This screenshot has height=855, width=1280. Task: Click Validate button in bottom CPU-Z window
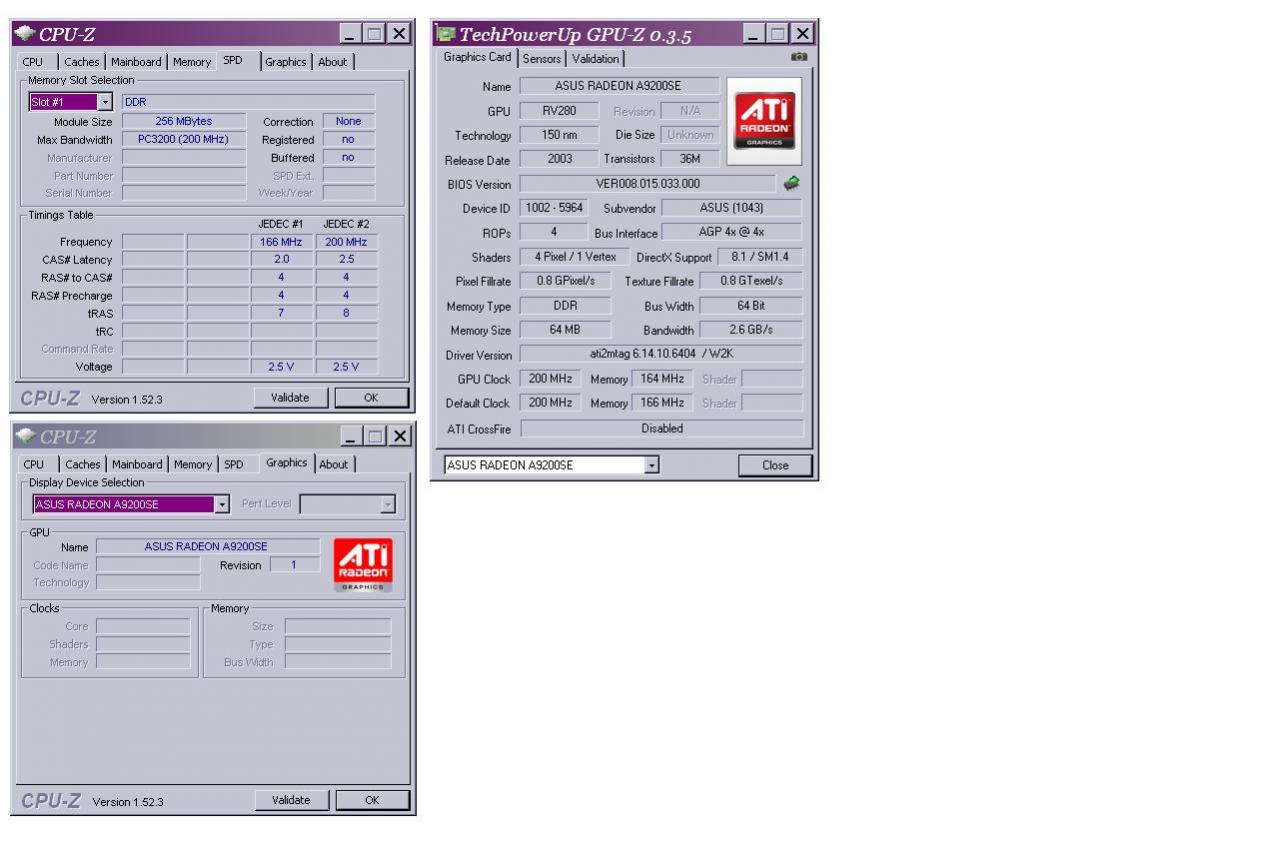click(x=291, y=800)
